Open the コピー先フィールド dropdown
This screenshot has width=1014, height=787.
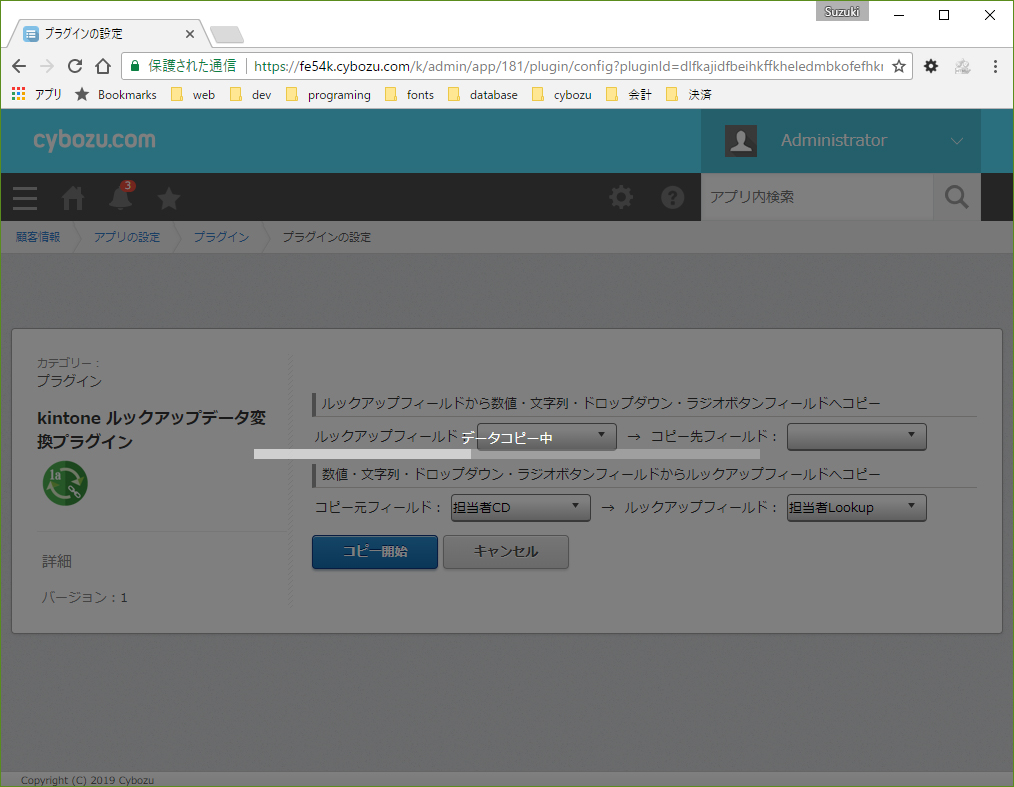pos(856,437)
